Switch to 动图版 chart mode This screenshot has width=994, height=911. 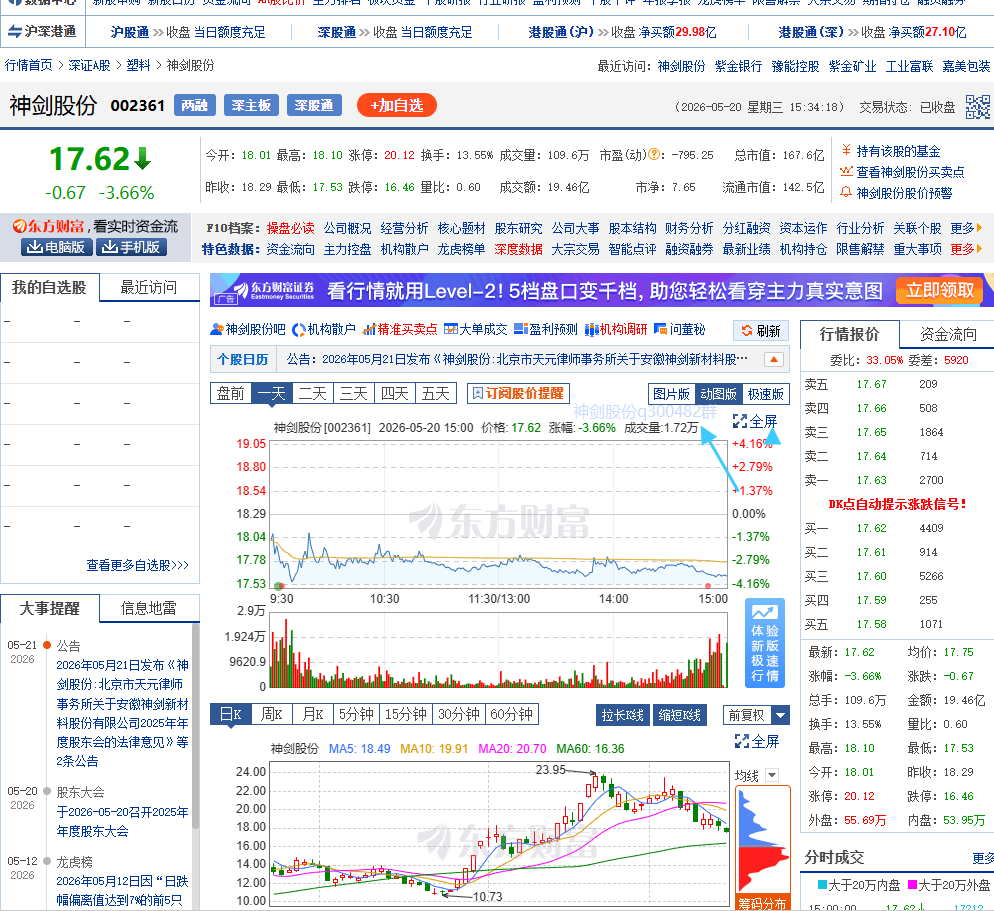click(x=718, y=394)
